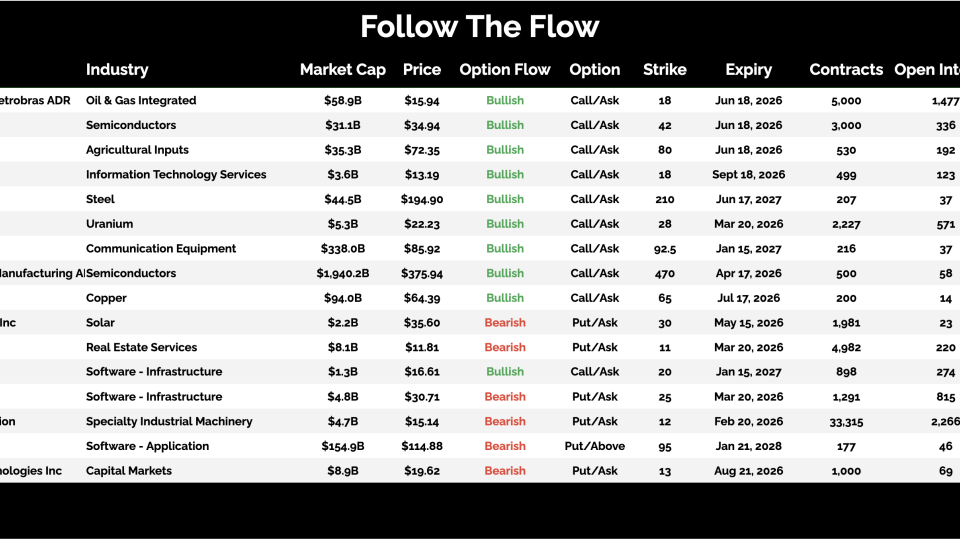Select the Oil & Gas Integrated cell

141,101
